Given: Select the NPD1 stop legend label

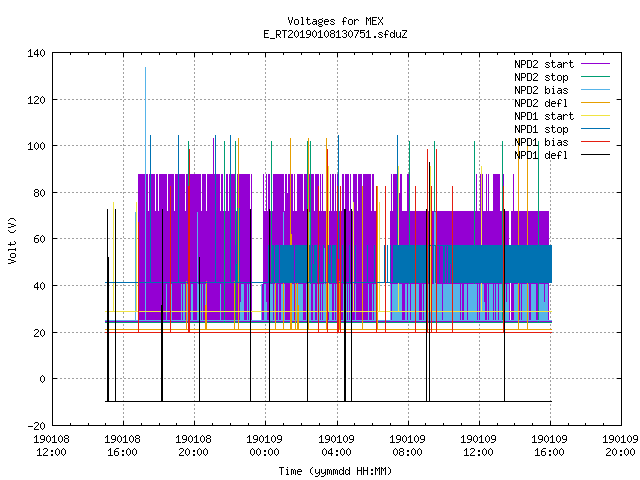Looking at the screenshot, I should pyautogui.click(x=541, y=129).
